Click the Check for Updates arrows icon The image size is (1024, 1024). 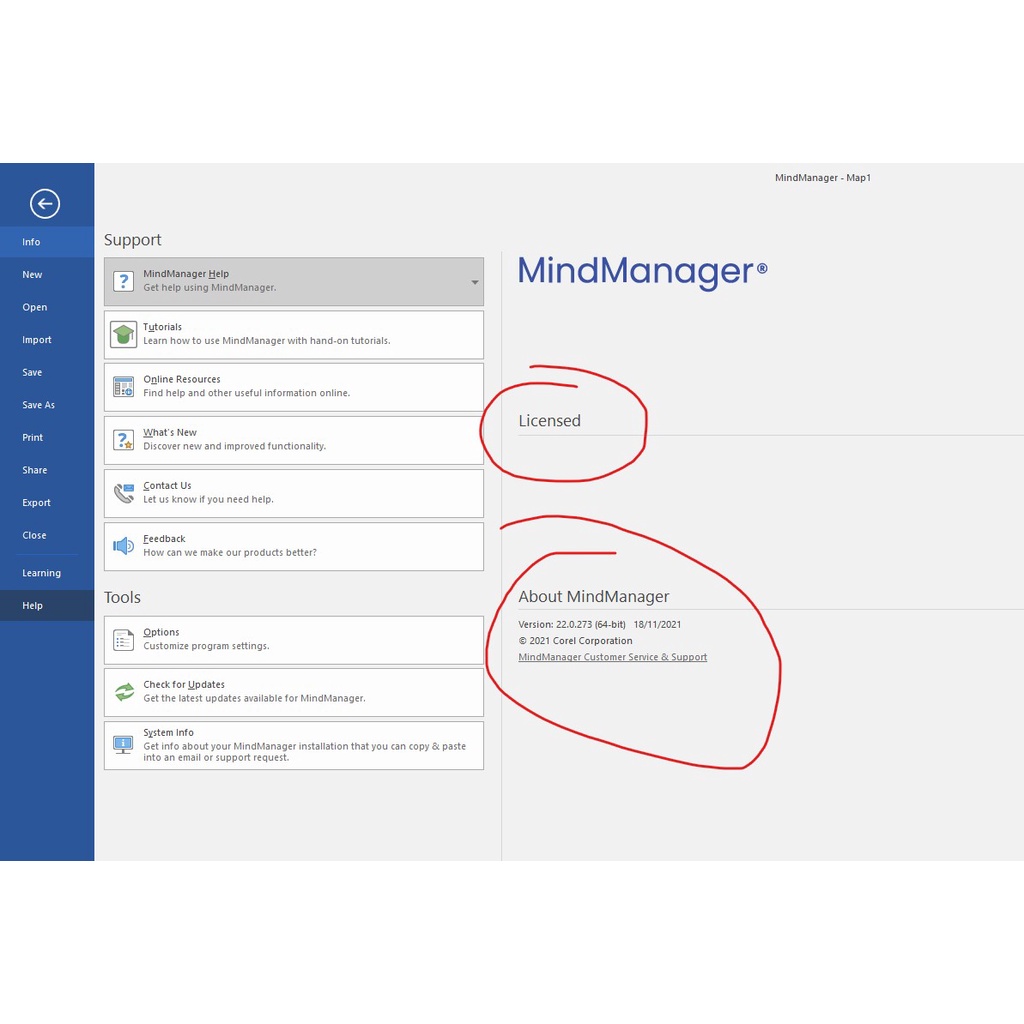[124, 692]
